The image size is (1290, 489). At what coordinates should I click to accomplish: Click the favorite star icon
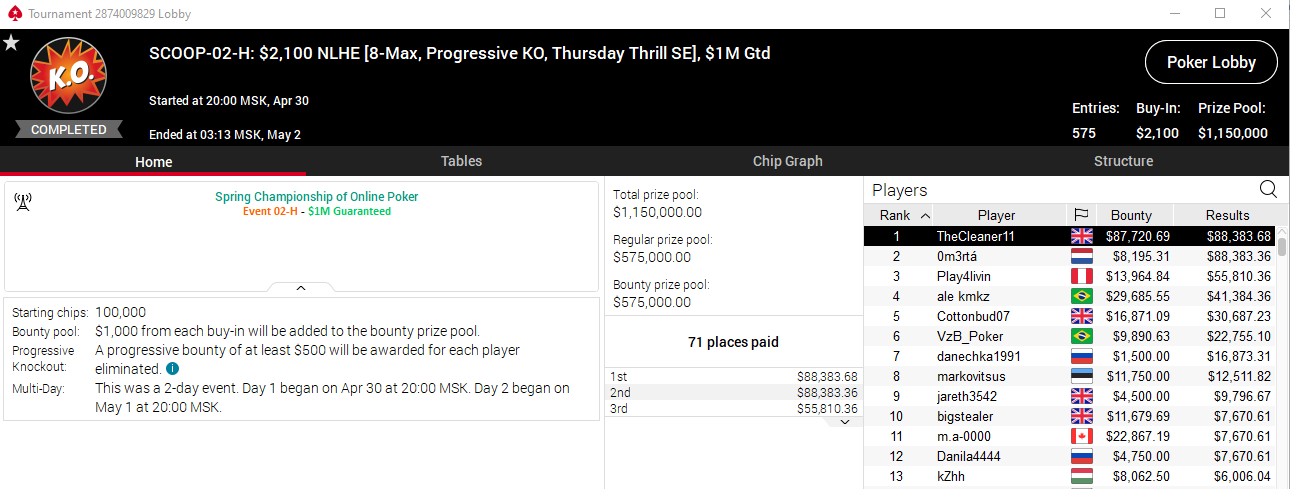click(x=11, y=42)
